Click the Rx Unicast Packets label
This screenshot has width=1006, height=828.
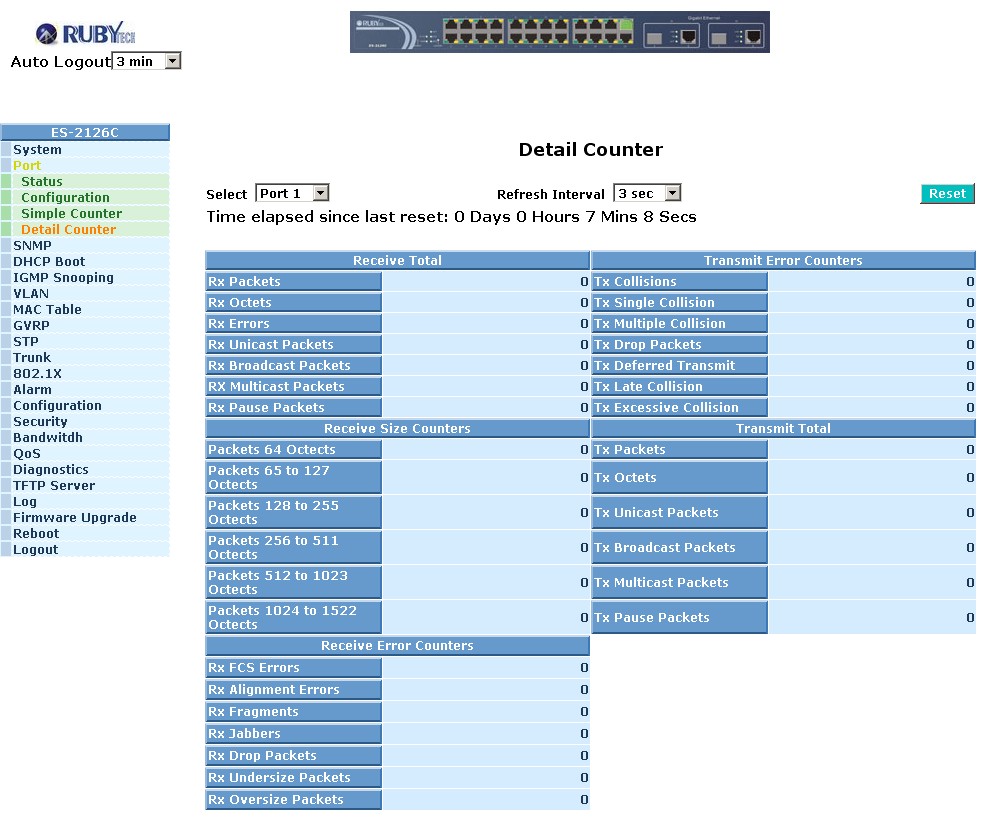pos(293,344)
